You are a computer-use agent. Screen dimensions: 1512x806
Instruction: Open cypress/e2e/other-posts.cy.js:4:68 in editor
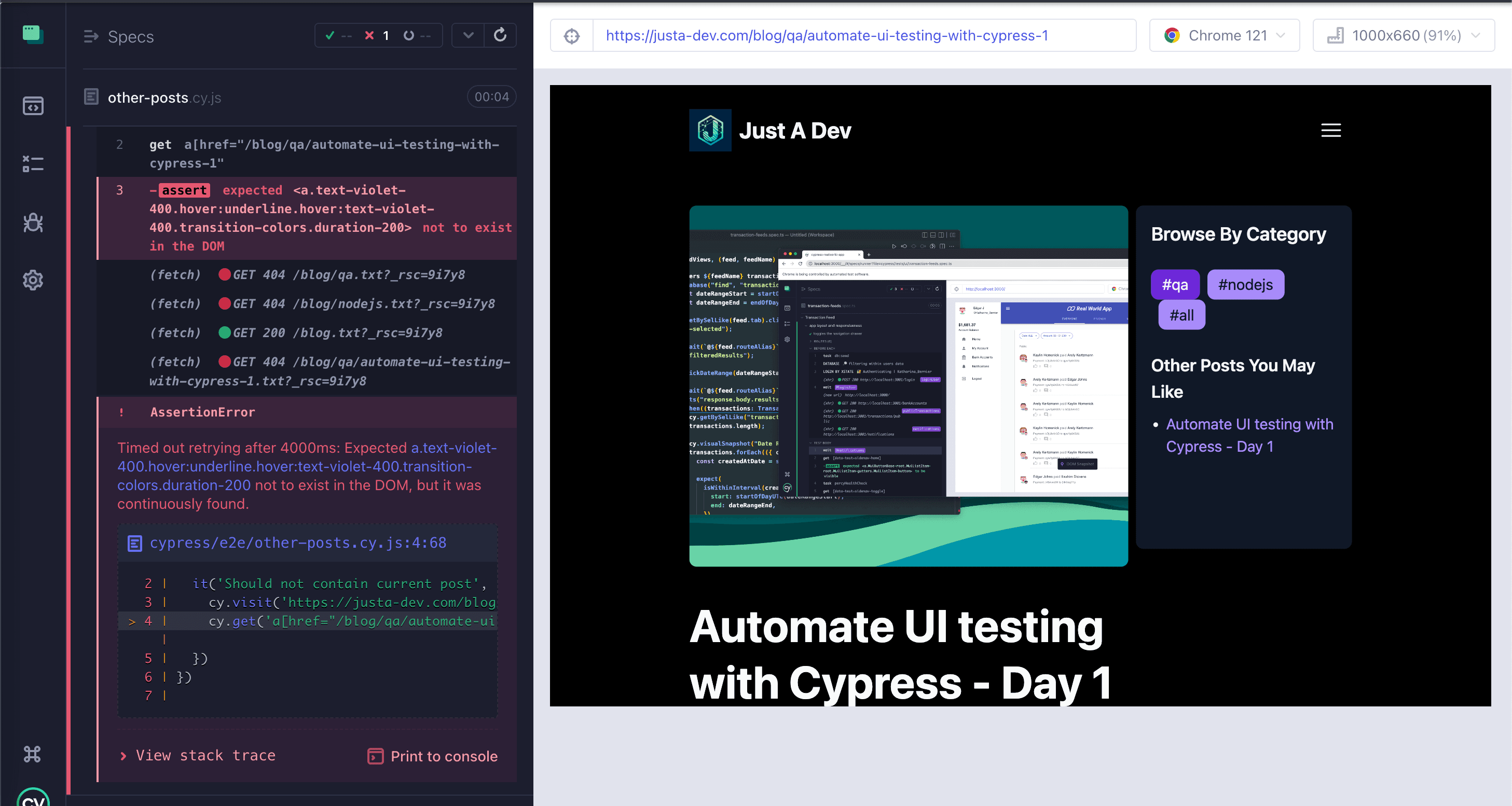(298, 543)
